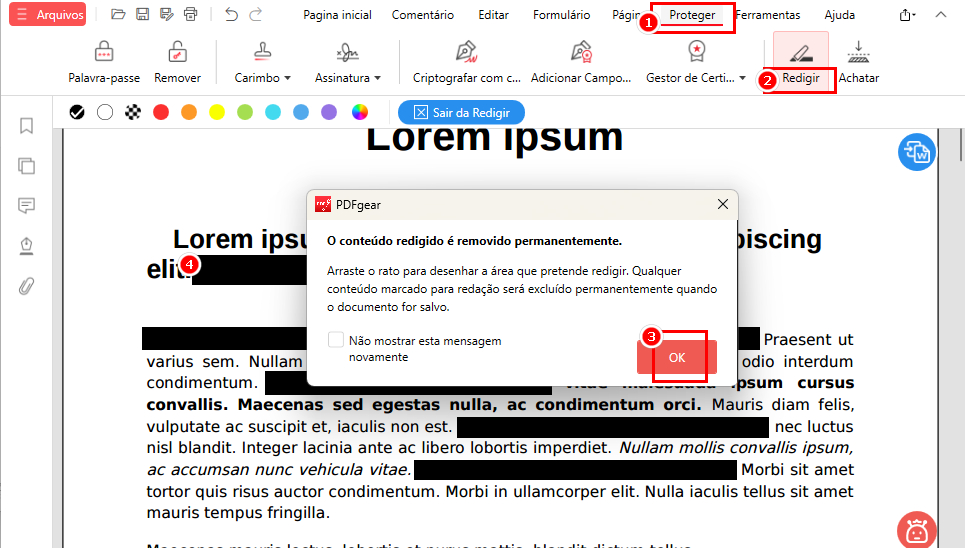Click the Remover password tool

pos(177,62)
